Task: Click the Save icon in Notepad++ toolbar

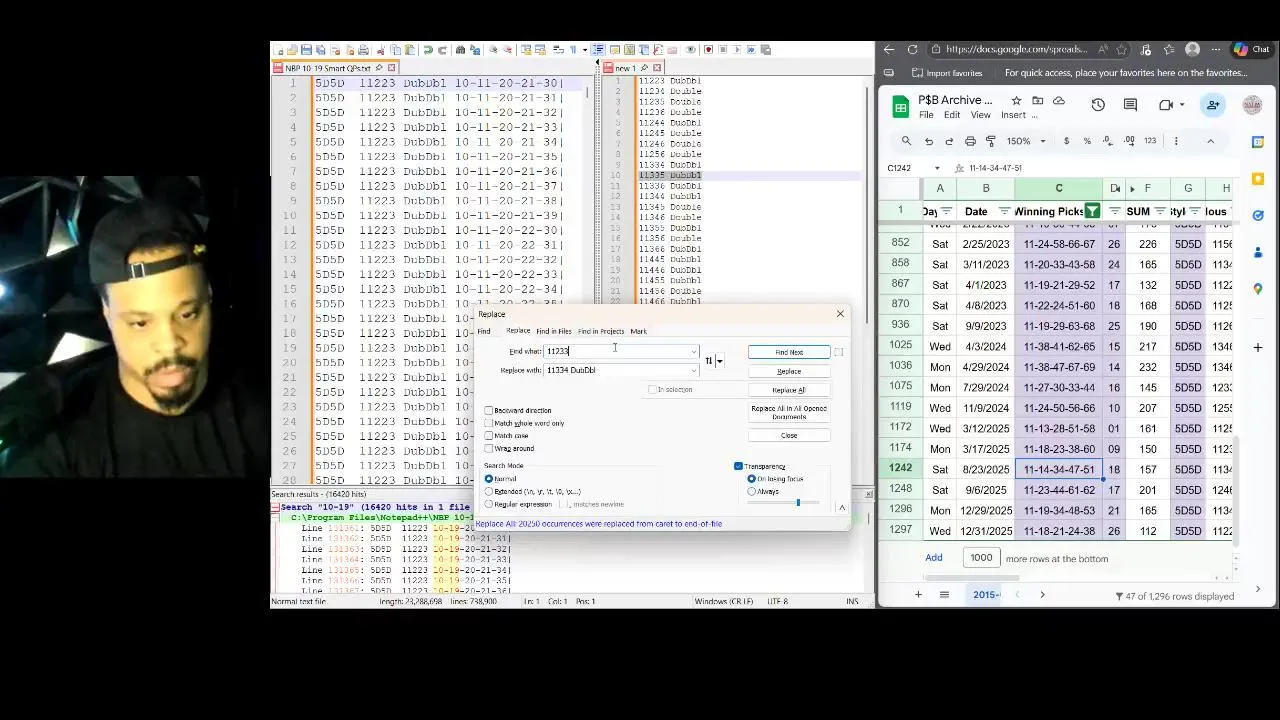Action: (306, 50)
